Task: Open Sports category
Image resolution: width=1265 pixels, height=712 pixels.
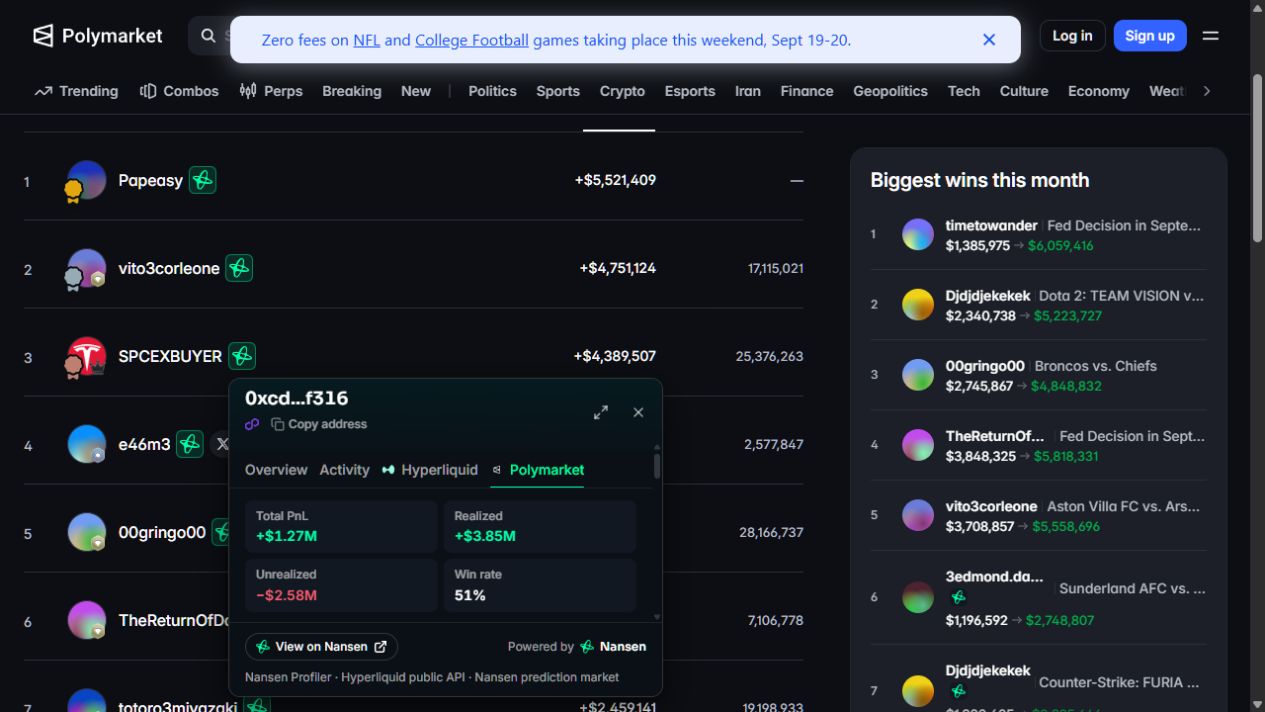Action: click(558, 91)
